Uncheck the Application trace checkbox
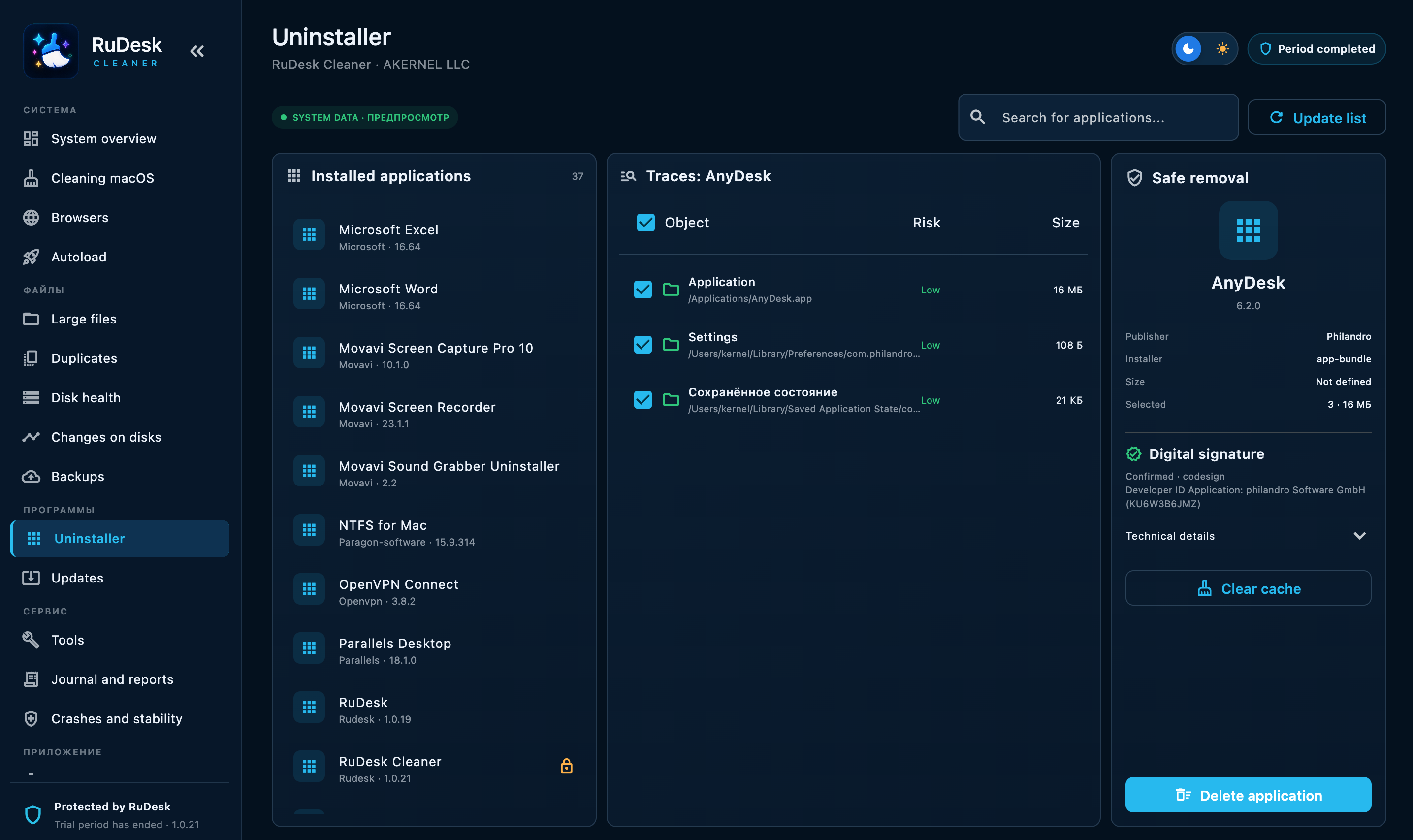Image resolution: width=1413 pixels, height=840 pixels. 643,290
